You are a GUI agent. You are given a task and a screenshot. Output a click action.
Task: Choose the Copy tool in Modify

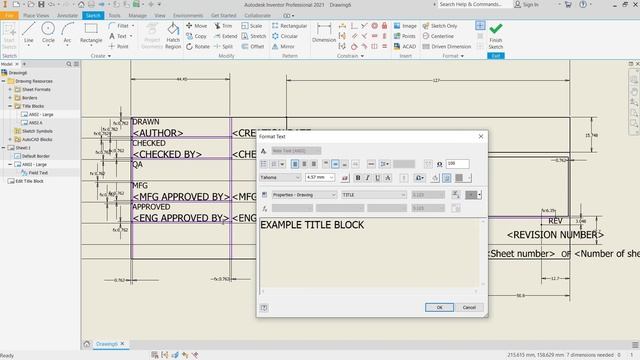196,36
